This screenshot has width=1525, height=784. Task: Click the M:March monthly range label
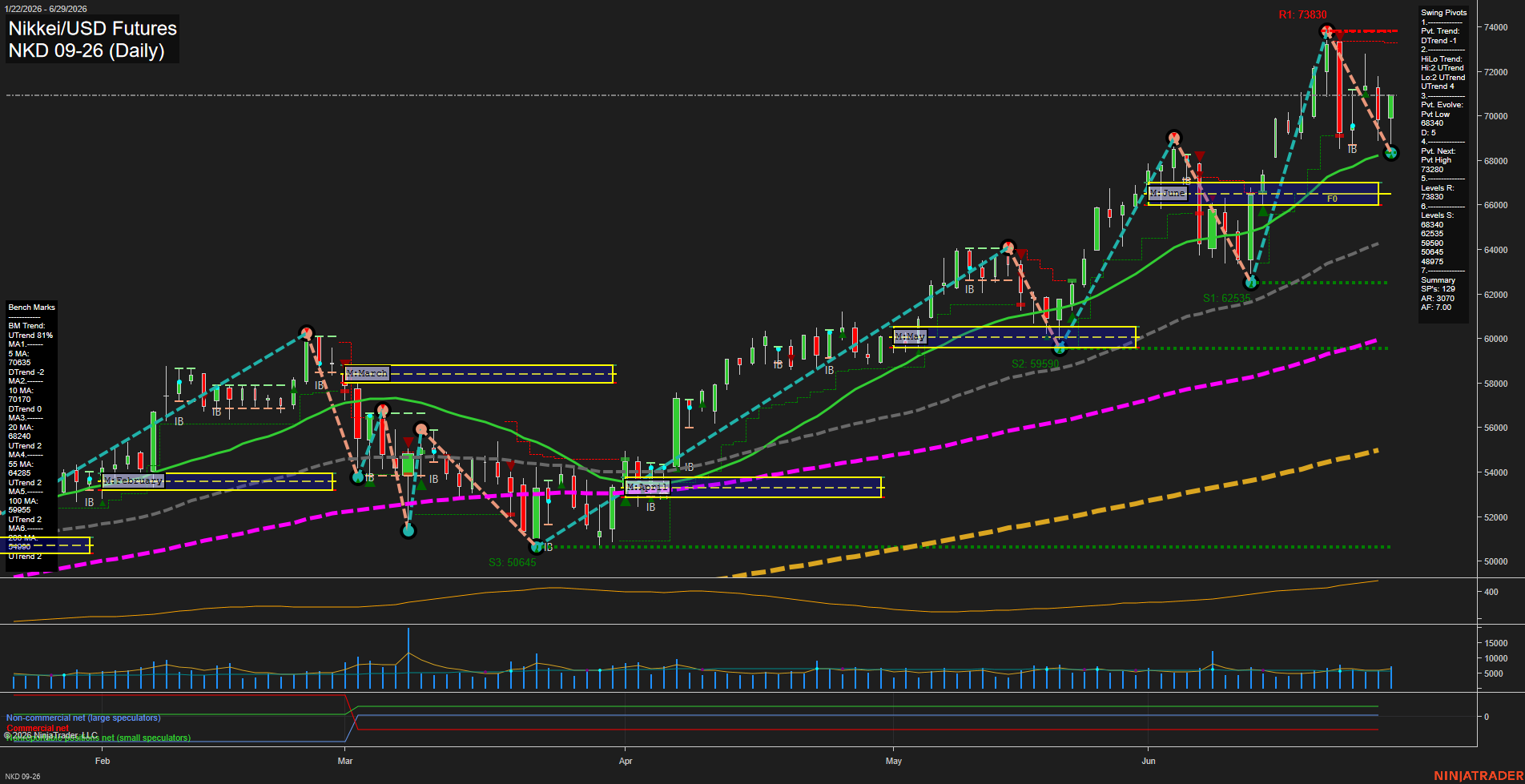click(367, 373)
